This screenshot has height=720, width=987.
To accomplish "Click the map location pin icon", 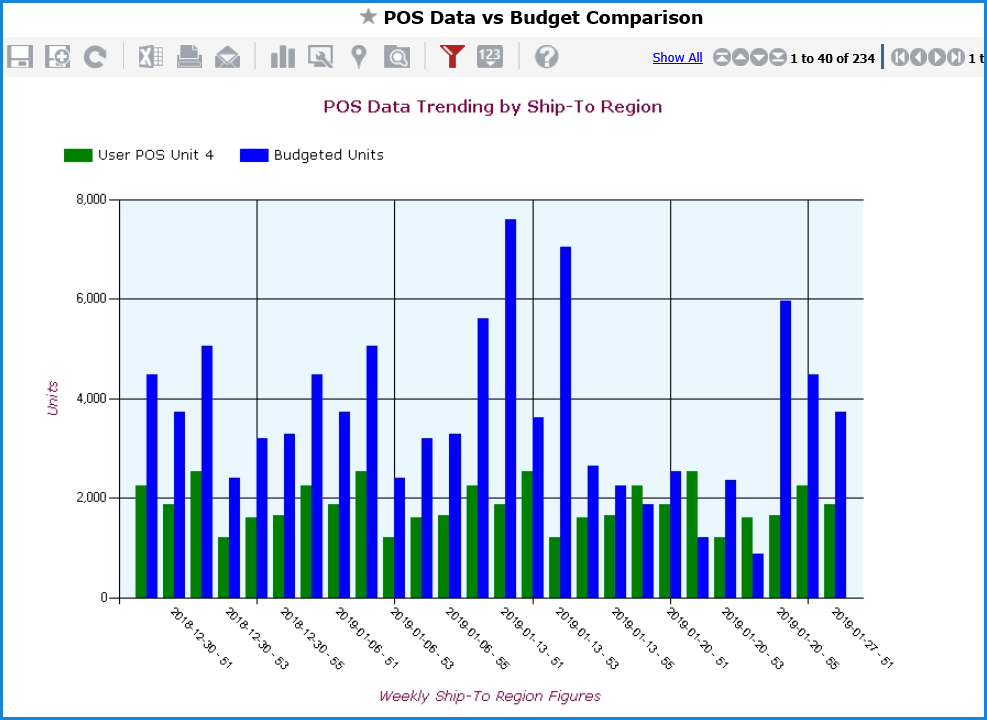I will tap(358, 57).
